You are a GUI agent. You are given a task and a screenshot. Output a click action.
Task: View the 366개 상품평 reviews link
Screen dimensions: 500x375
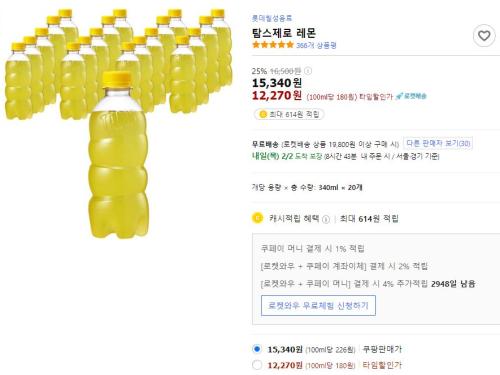click(316, 45)
